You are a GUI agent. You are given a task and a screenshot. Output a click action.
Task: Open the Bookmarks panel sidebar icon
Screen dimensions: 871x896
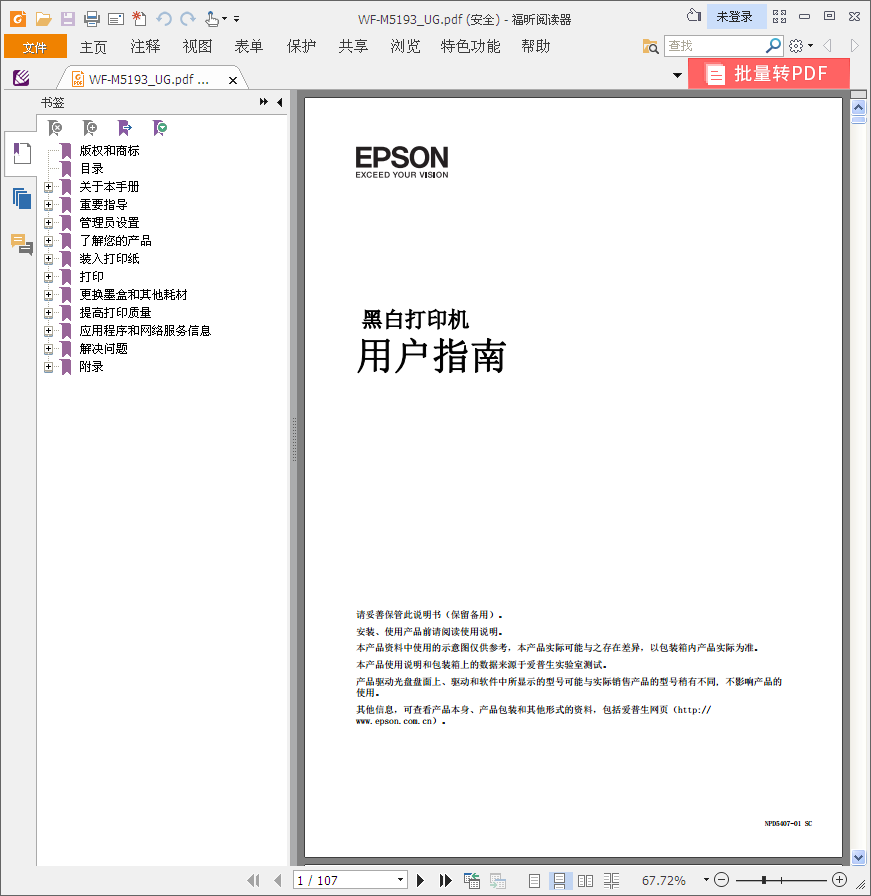pyautogui.click(x=22, y=154)
